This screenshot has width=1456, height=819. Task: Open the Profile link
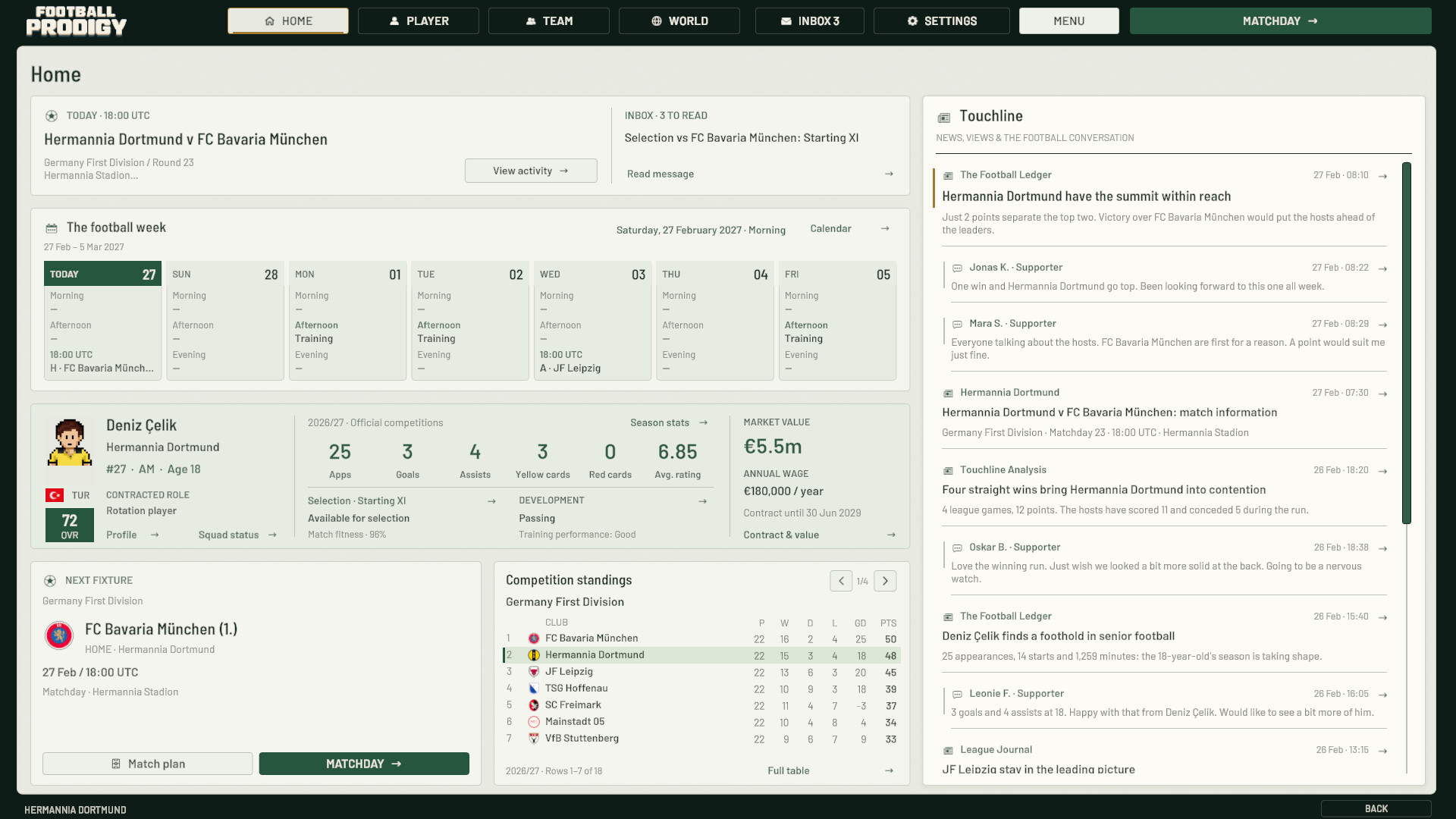tap(133, 535)
